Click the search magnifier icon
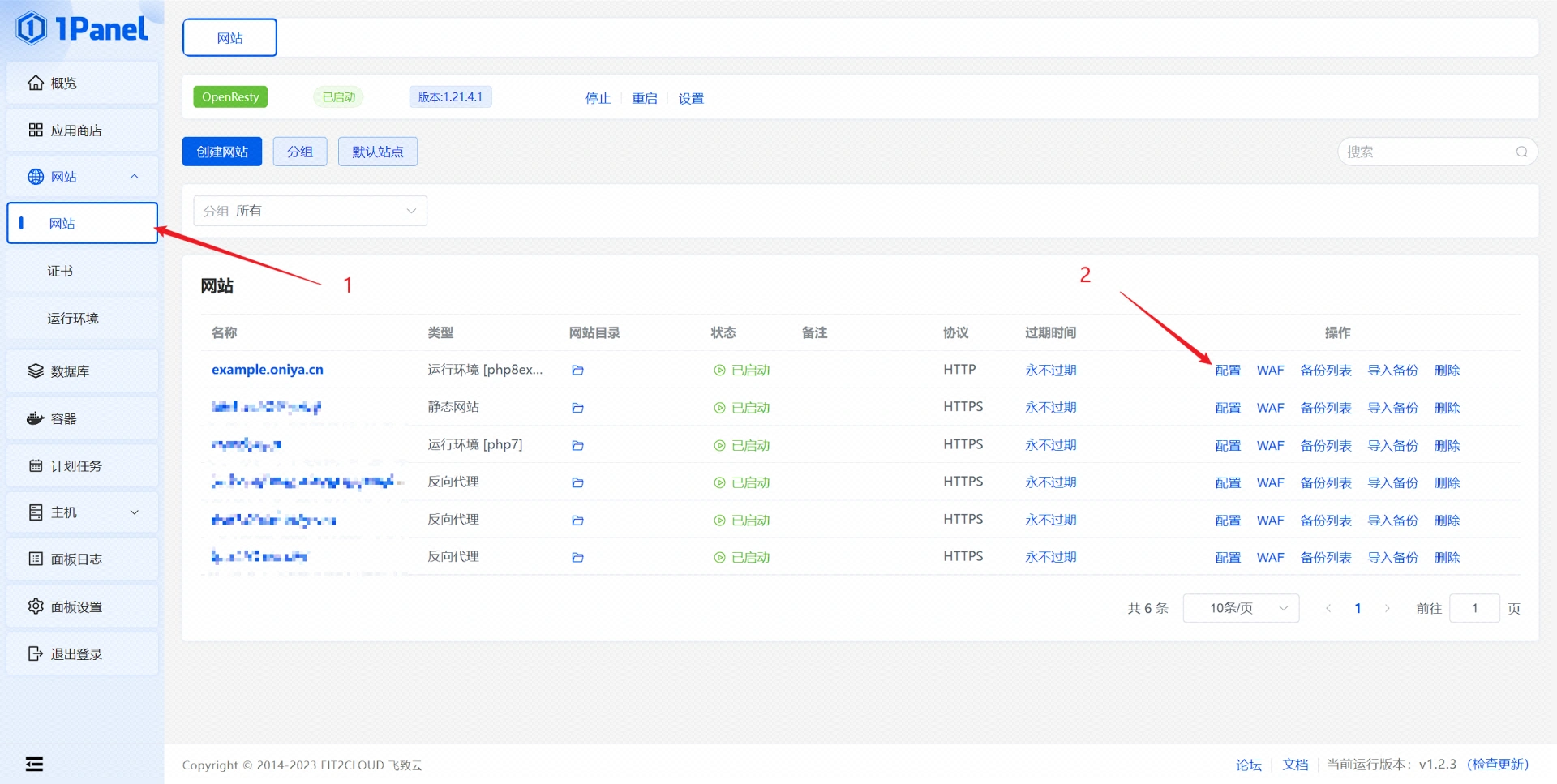The width and height of the screenshot is (1557, 784). (1521, 152)
